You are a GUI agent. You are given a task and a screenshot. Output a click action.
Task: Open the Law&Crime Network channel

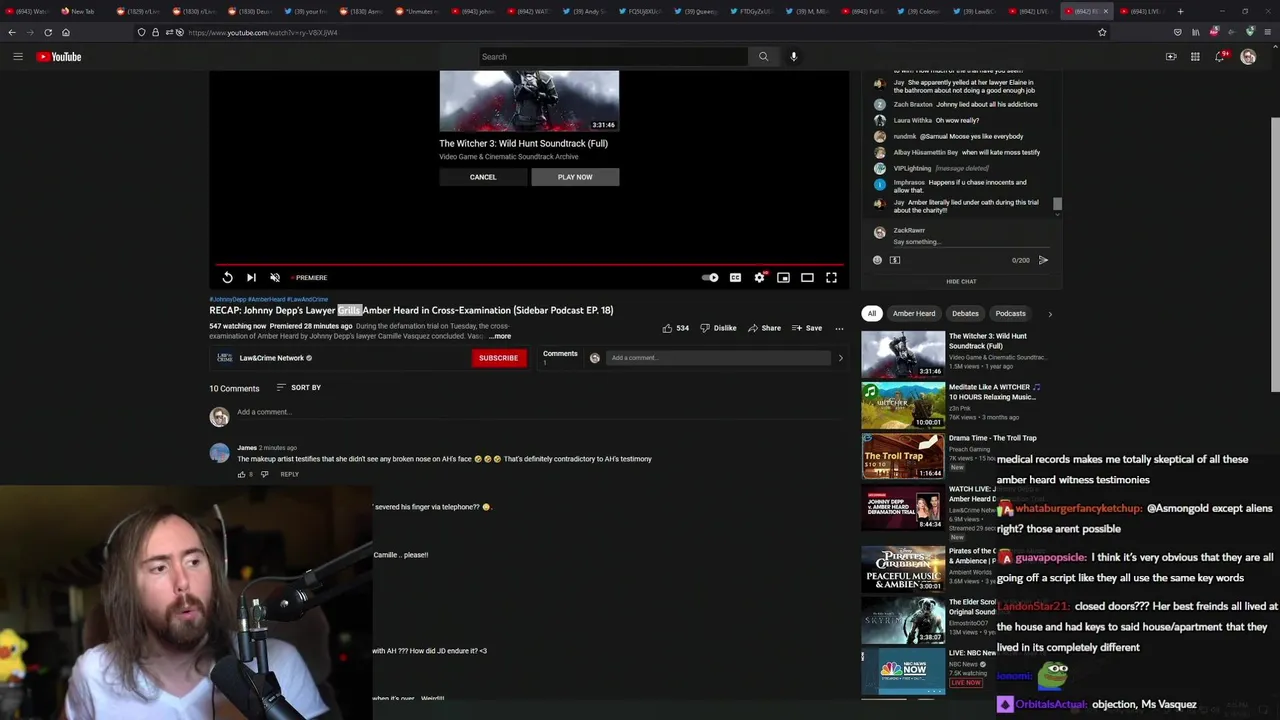271,358
